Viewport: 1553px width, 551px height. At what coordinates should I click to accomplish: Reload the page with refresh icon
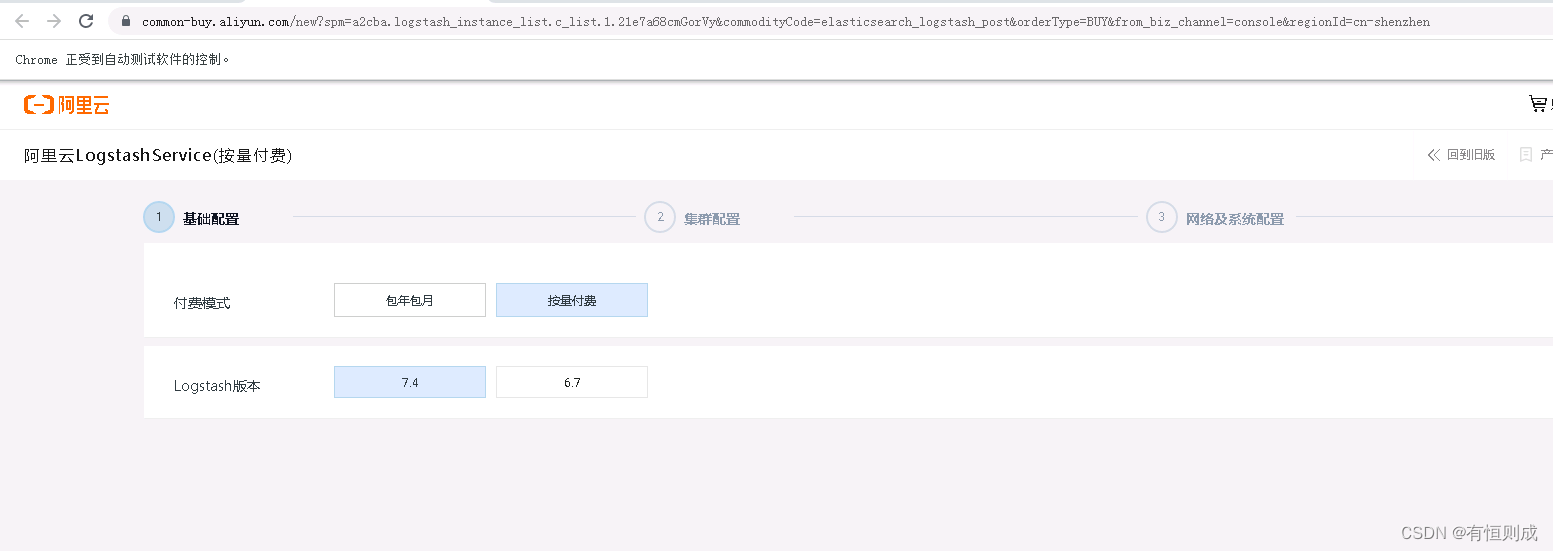pos(86,21)
